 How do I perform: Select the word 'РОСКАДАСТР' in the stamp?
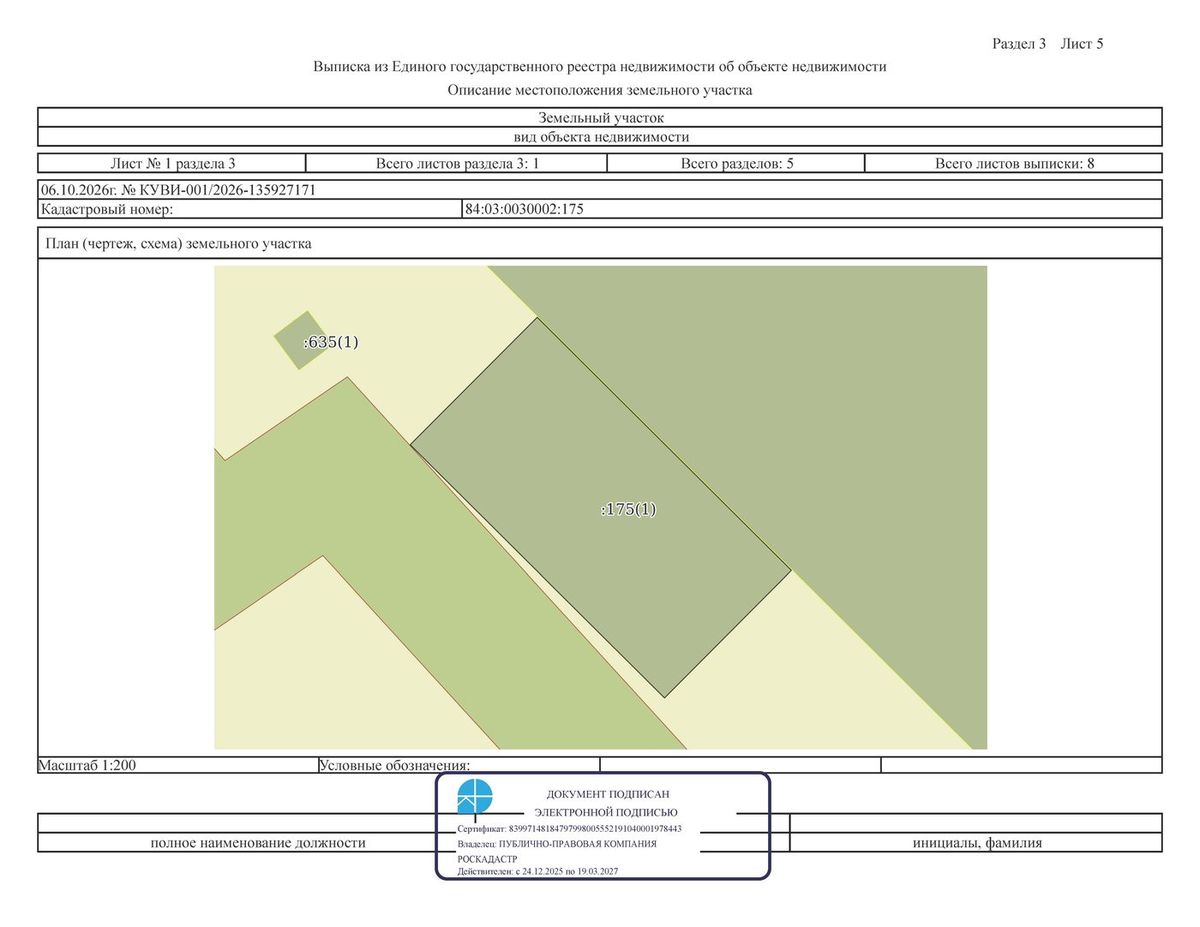pos(488,859)
